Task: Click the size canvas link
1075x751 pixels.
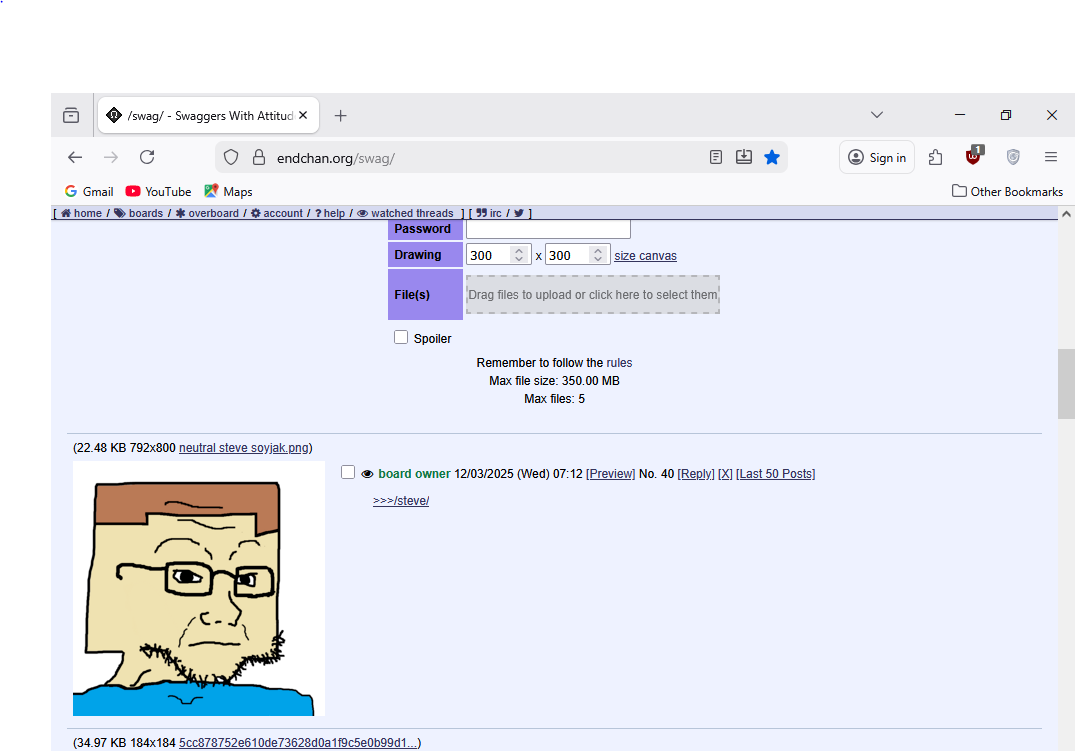Action: point(645,256)
